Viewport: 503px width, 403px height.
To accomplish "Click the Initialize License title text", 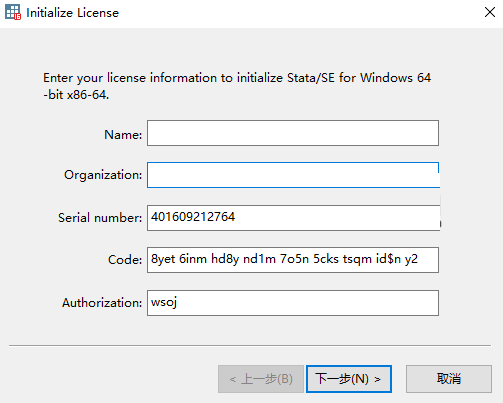I will tap(72, 13).
